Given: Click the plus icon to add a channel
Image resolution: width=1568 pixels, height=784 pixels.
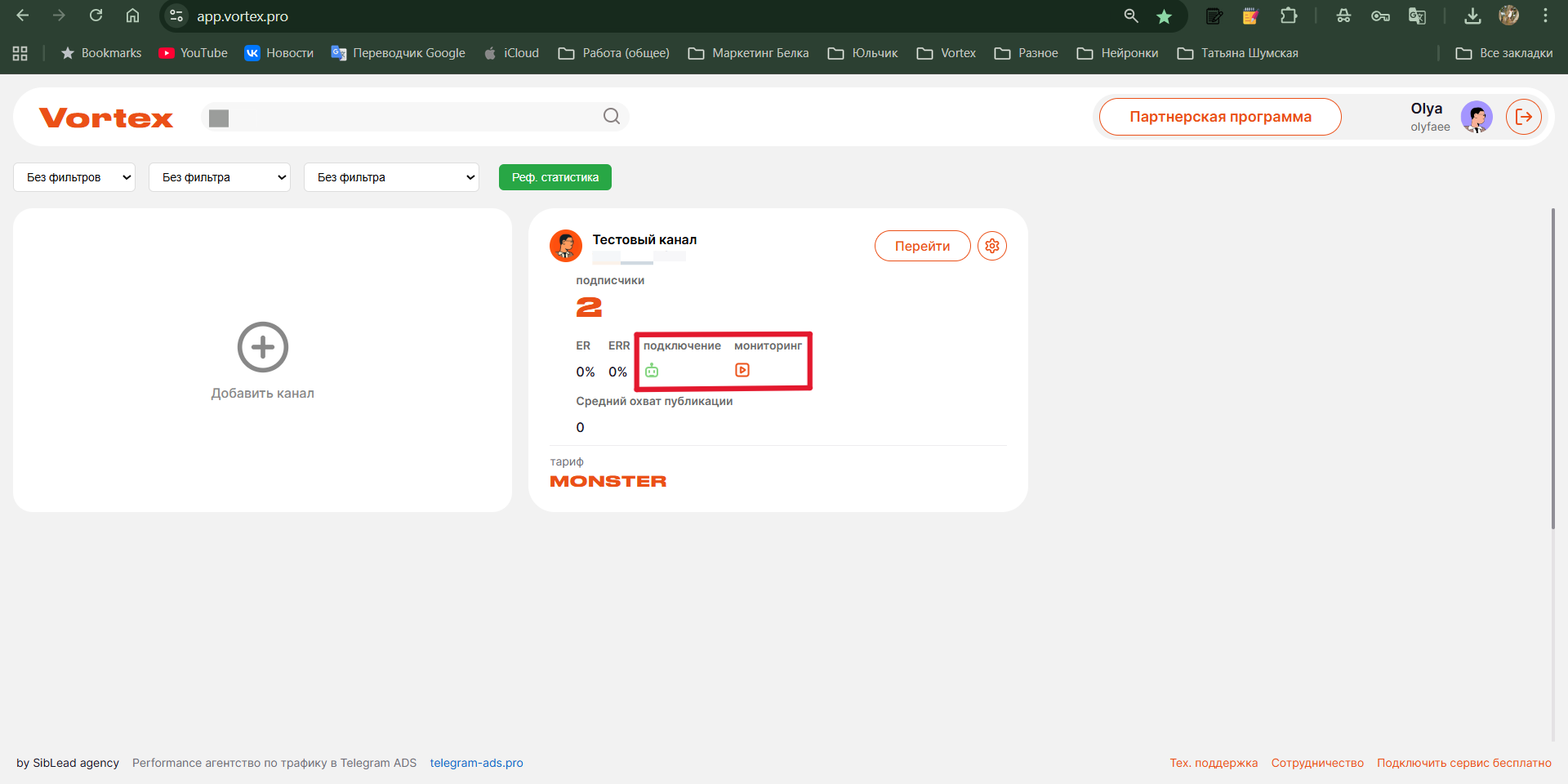Looking at the screenshot, I should pyautogui.click(x=262, y=347).
